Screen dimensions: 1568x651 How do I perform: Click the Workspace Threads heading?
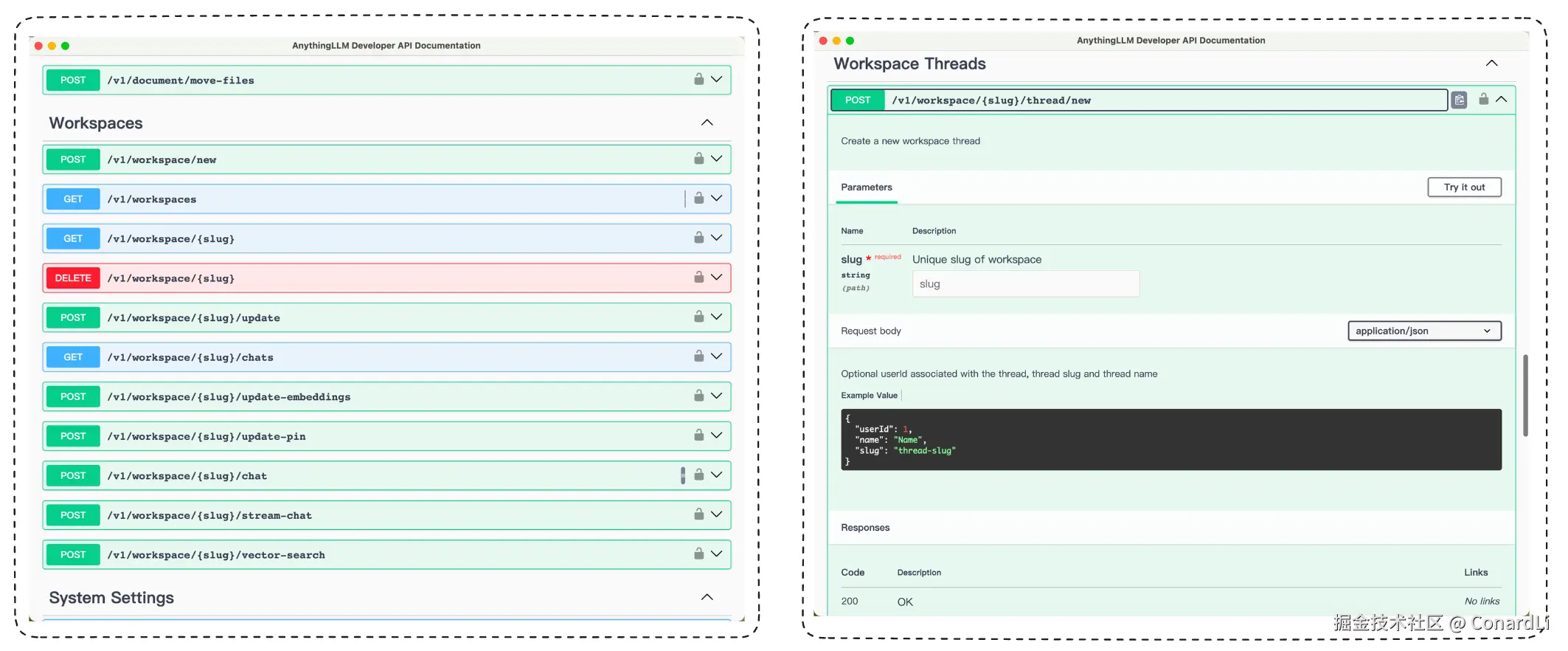[x=909, y=63]
